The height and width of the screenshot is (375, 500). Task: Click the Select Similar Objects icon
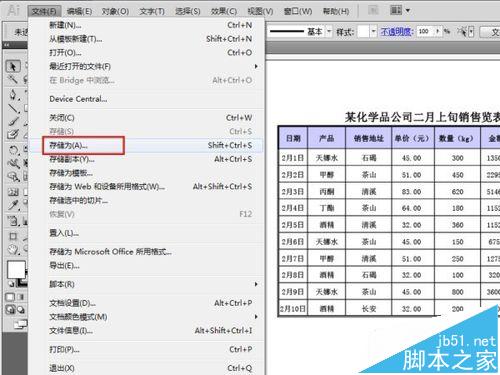click(x=463, y=32)
